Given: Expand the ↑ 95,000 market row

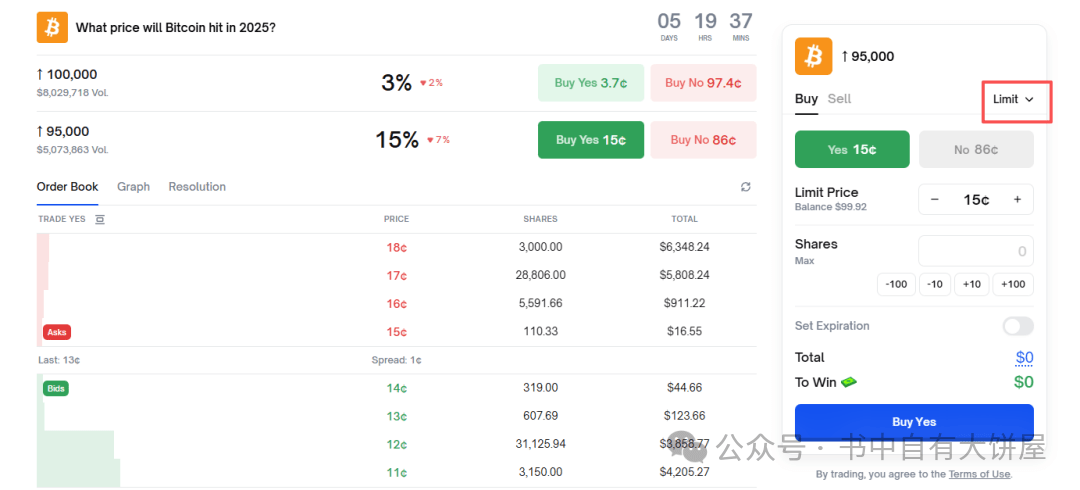Looking at the screenshot, I should pyautogui.click(x=396, y=140).
